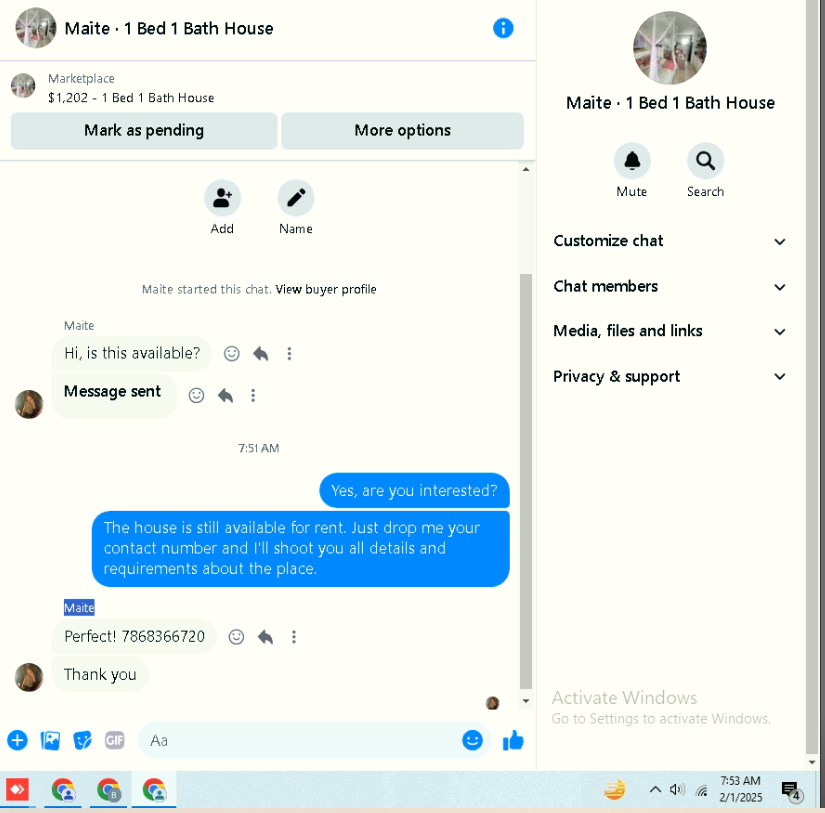This screenshot has height=813, width=825.
Task: Open the More options button
Action: pyautogui.click(x=403, y=131)
